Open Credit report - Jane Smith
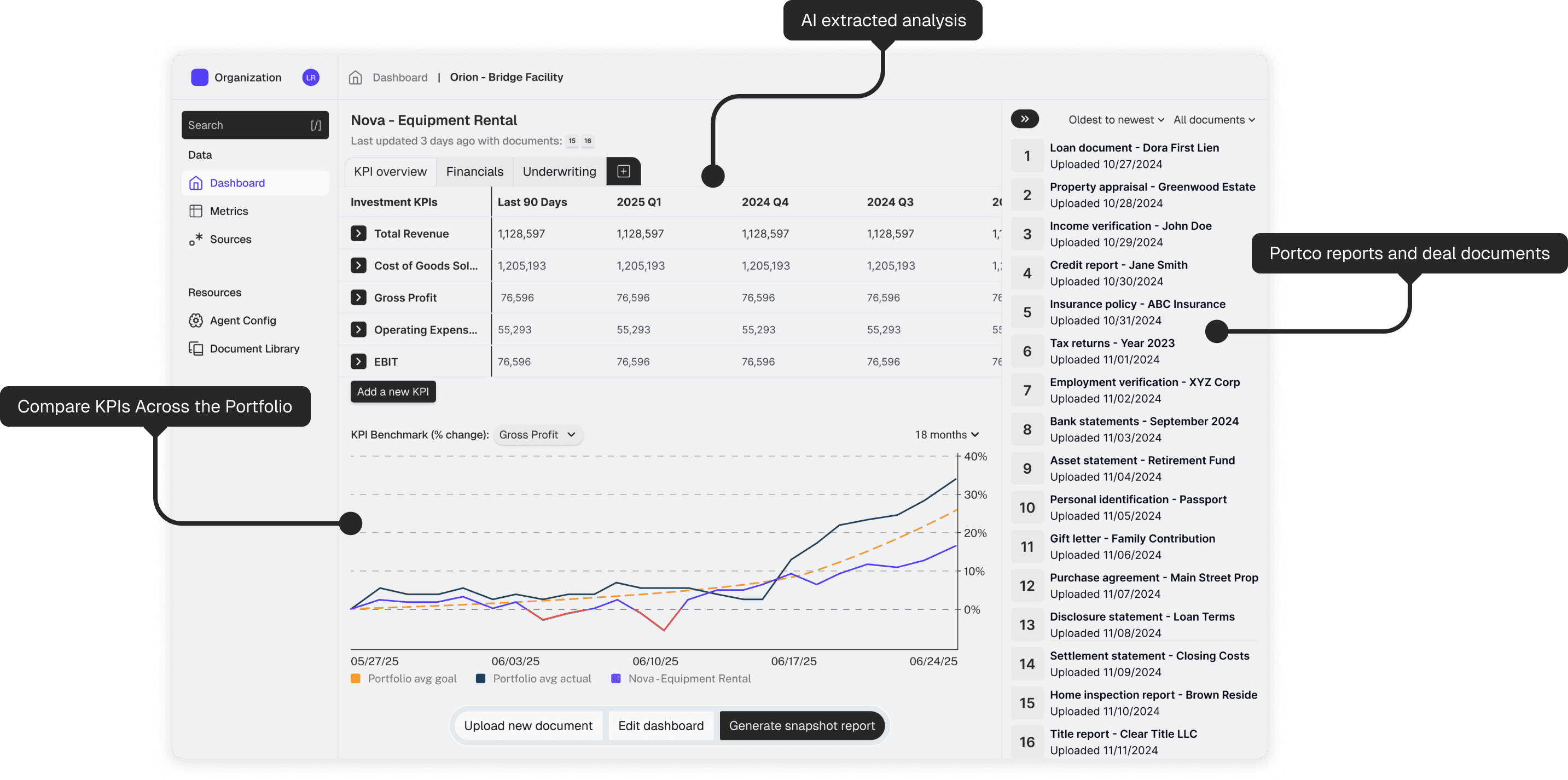Image resolution: width=1568 pixels, height=780 pixels. point(1135,273)
